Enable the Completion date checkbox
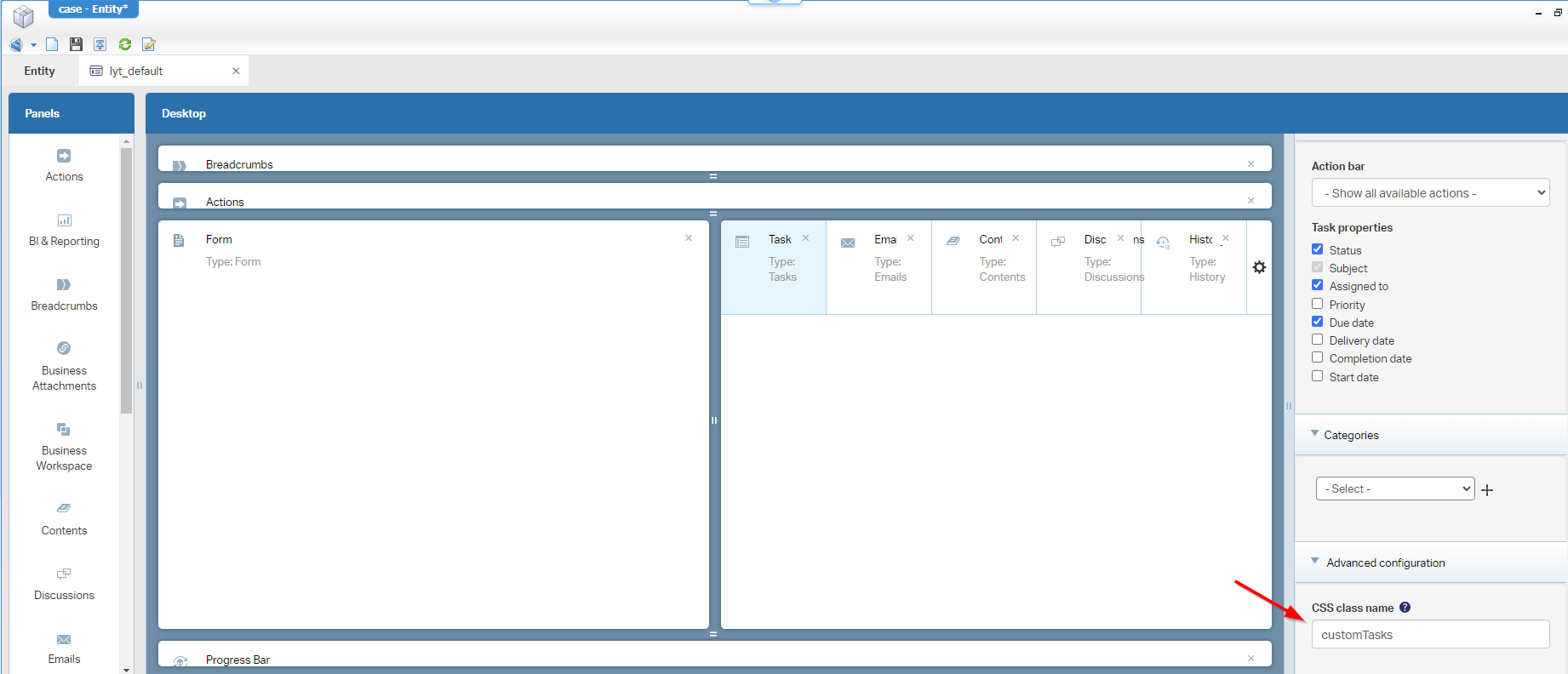The width and height of the screenshot is (1568, 674). coord(1318,358)
